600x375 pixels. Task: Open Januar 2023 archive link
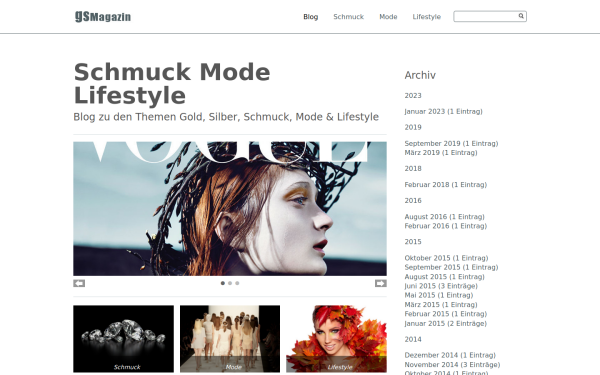click(x=443, y=111)
